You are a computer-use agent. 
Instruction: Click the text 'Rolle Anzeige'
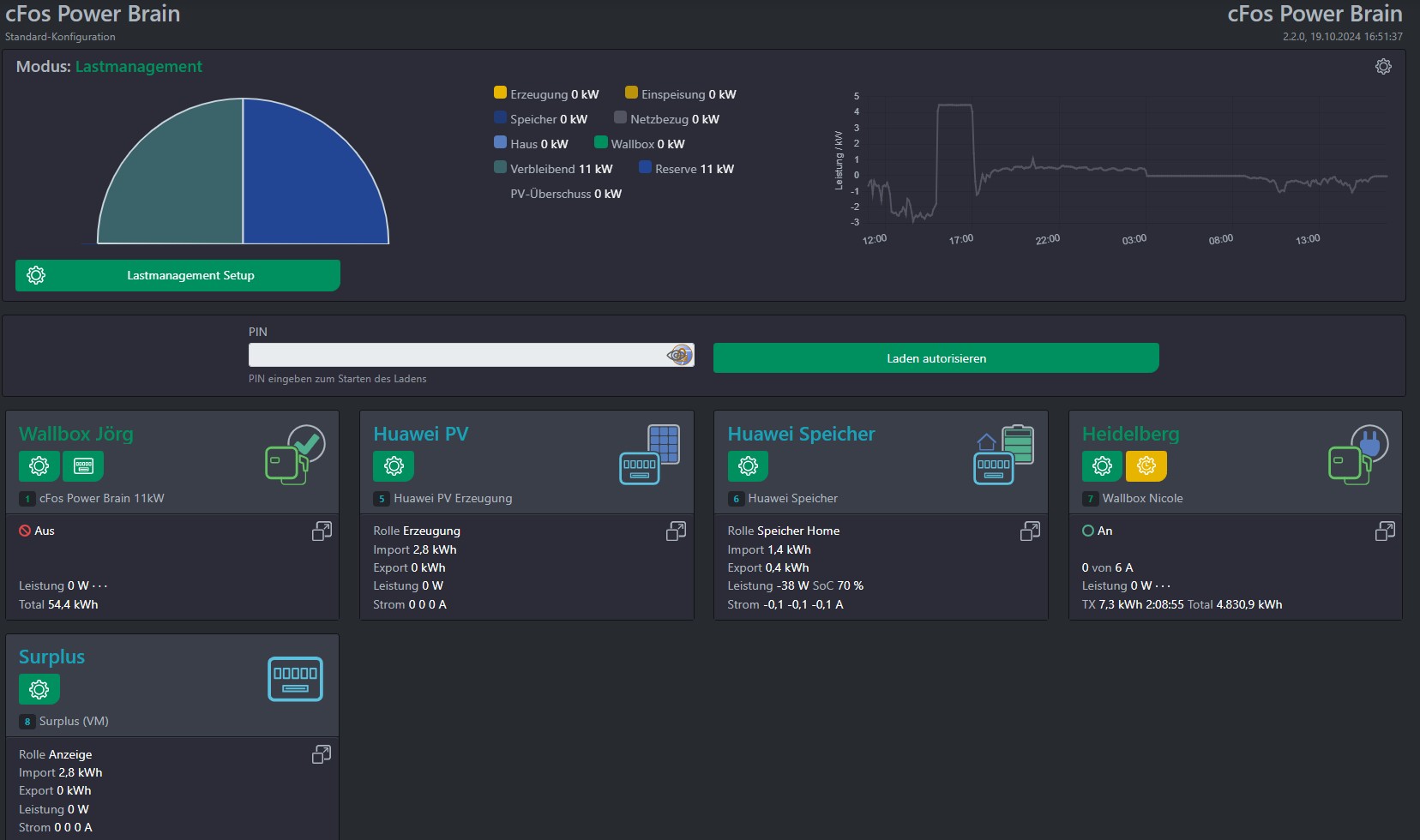(55, 754)
